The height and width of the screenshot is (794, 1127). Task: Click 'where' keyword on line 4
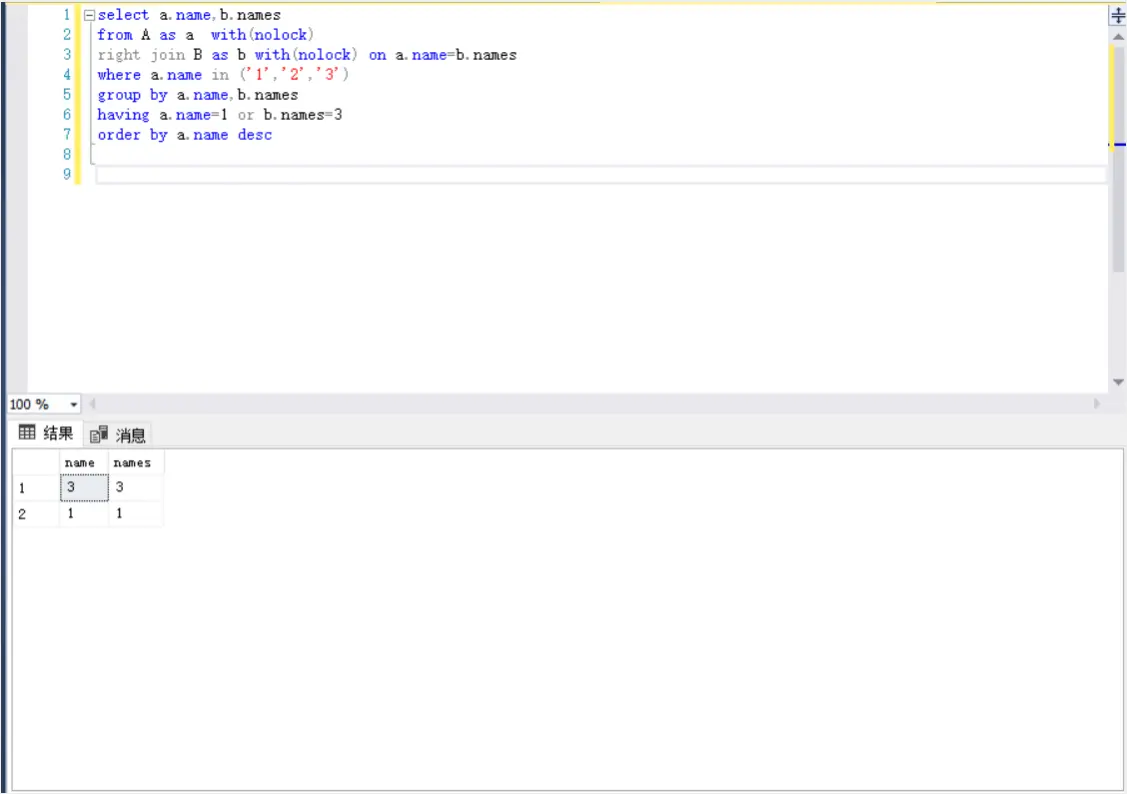pyautogui.click(x=119, y=75)
